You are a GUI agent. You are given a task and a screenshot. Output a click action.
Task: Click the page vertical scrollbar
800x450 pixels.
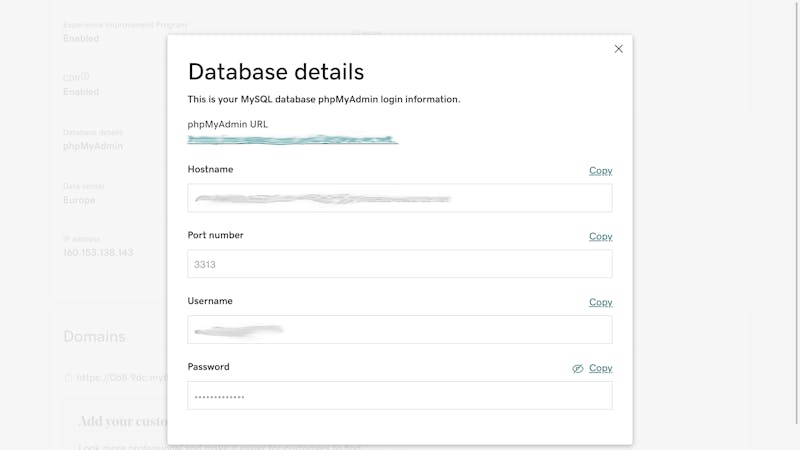[x=796, y=212]
